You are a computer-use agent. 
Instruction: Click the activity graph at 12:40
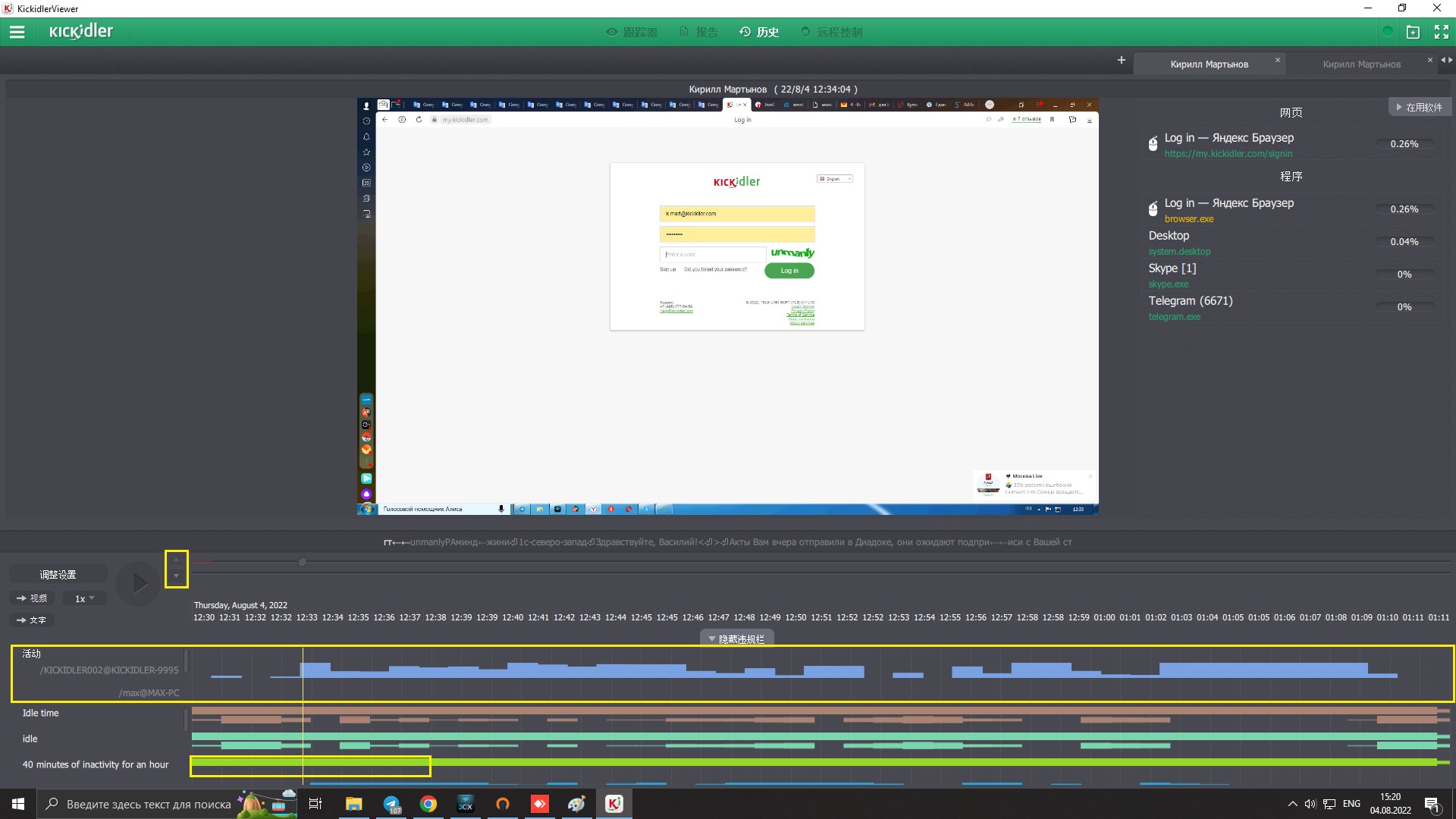tap(513, 670)
